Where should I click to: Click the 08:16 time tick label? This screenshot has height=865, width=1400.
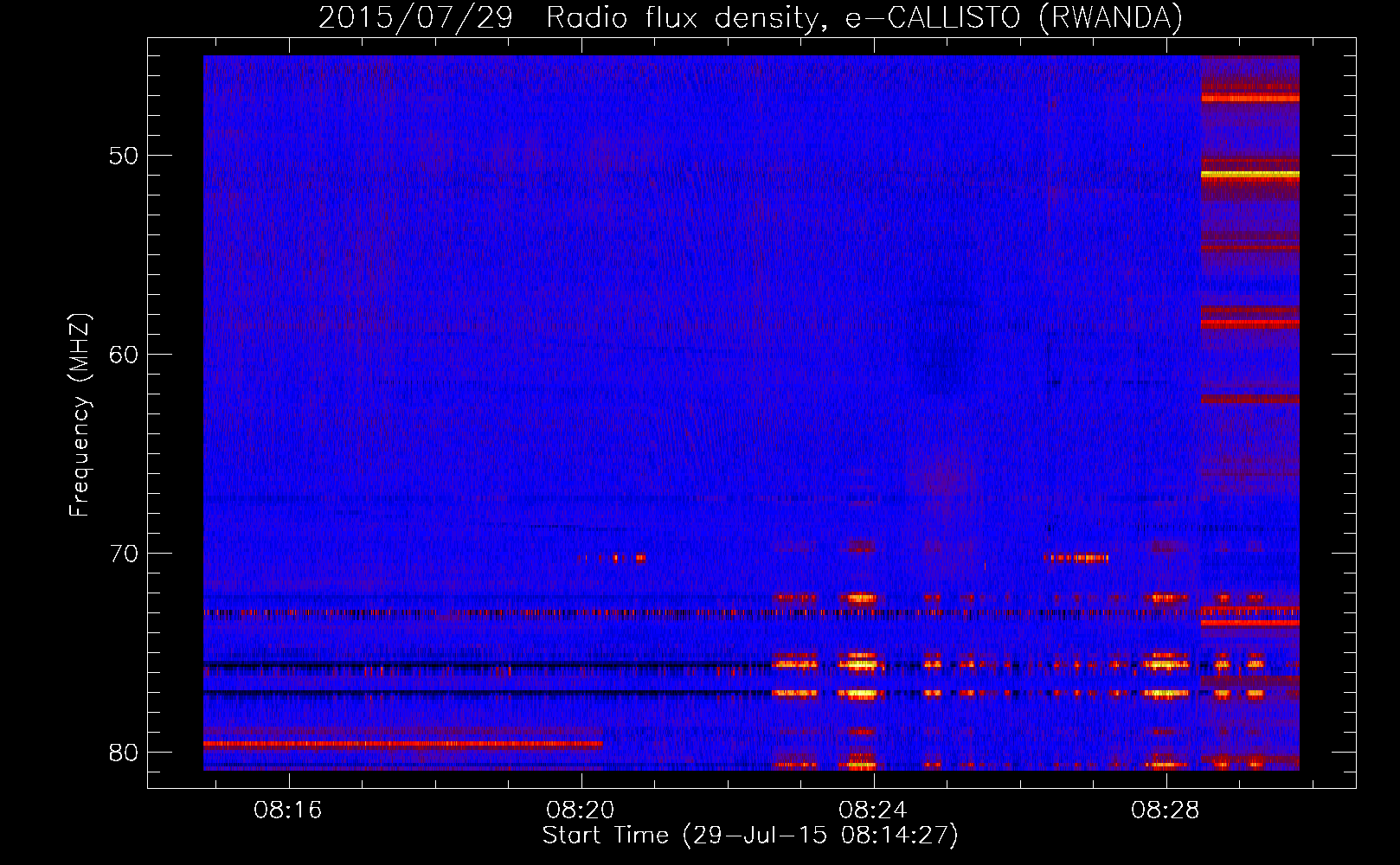[288, 810]
